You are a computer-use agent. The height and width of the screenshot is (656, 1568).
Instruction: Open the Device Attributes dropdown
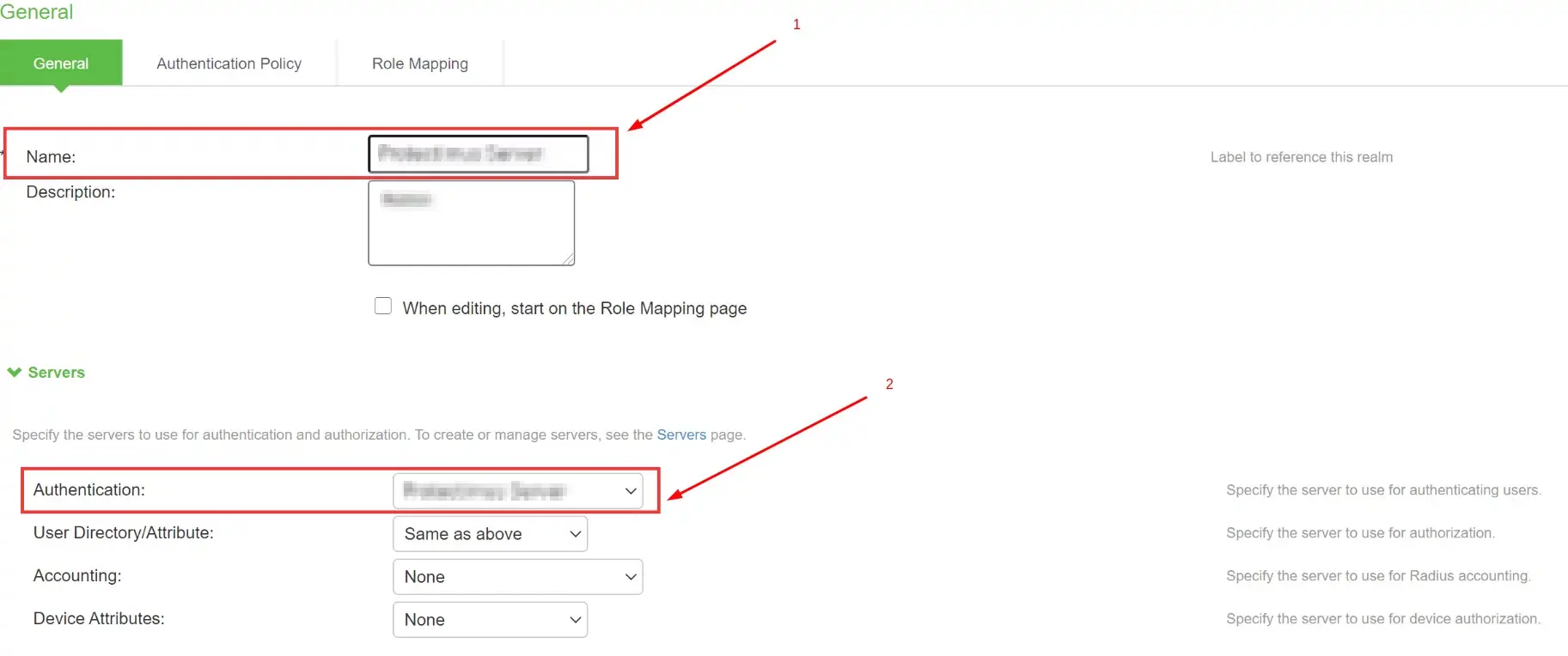[x=490, y=619]
